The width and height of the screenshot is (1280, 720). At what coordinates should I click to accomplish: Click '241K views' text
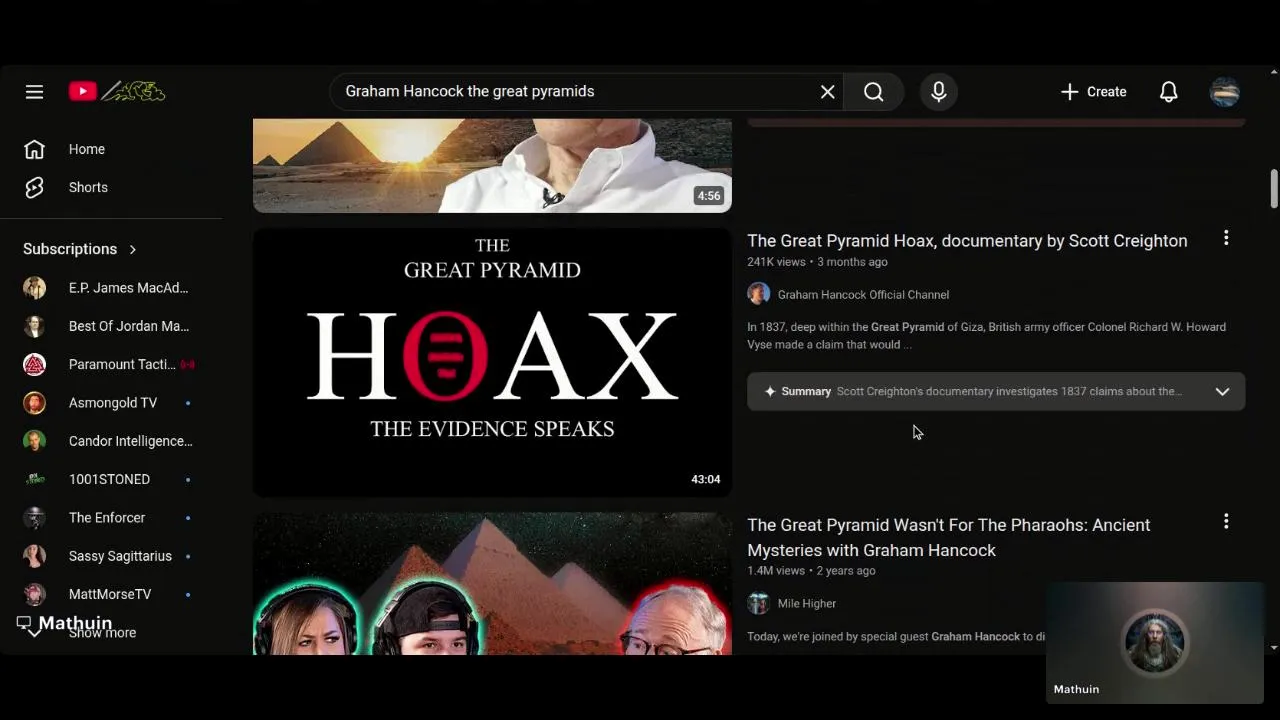[776, 262]
